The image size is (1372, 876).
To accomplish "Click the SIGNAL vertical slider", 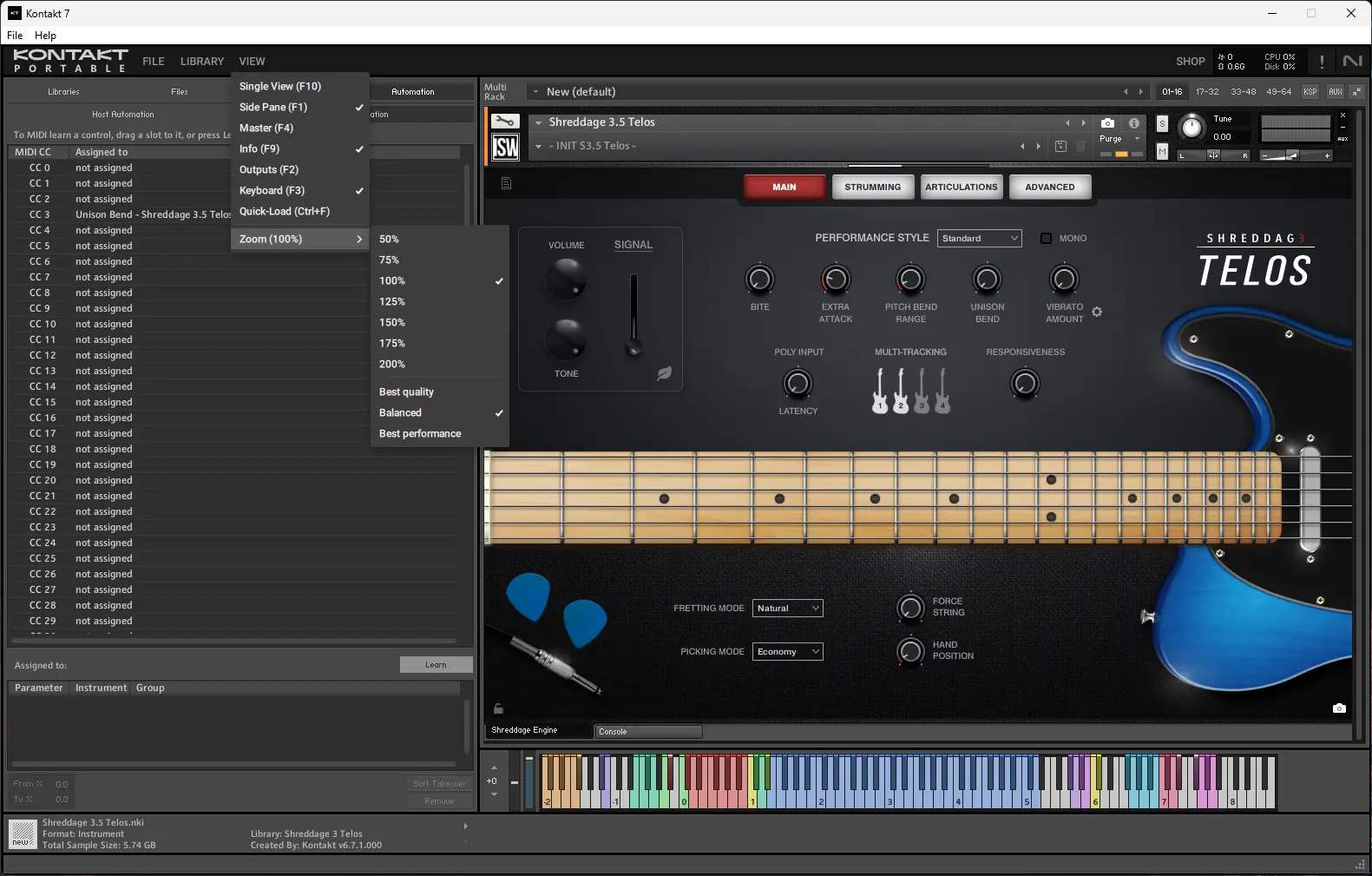I will coord(633,314).
